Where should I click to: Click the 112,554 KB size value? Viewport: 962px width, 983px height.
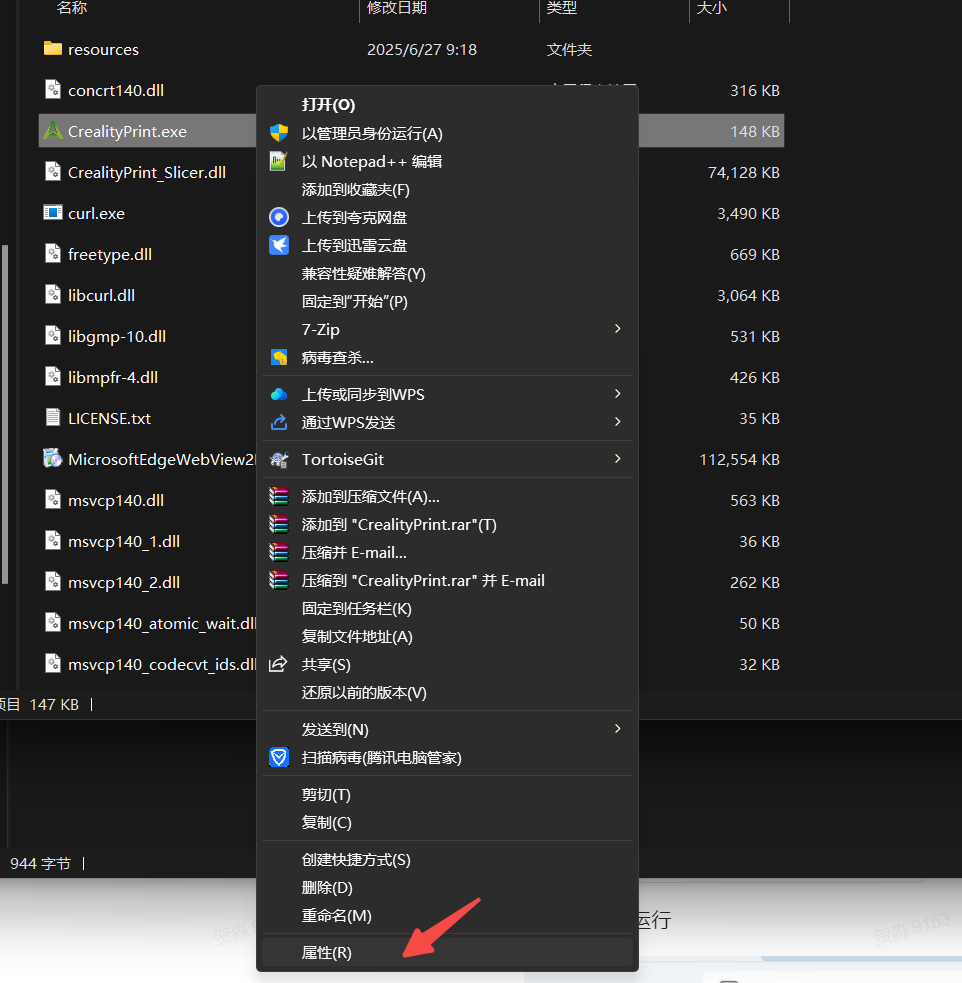740,460
